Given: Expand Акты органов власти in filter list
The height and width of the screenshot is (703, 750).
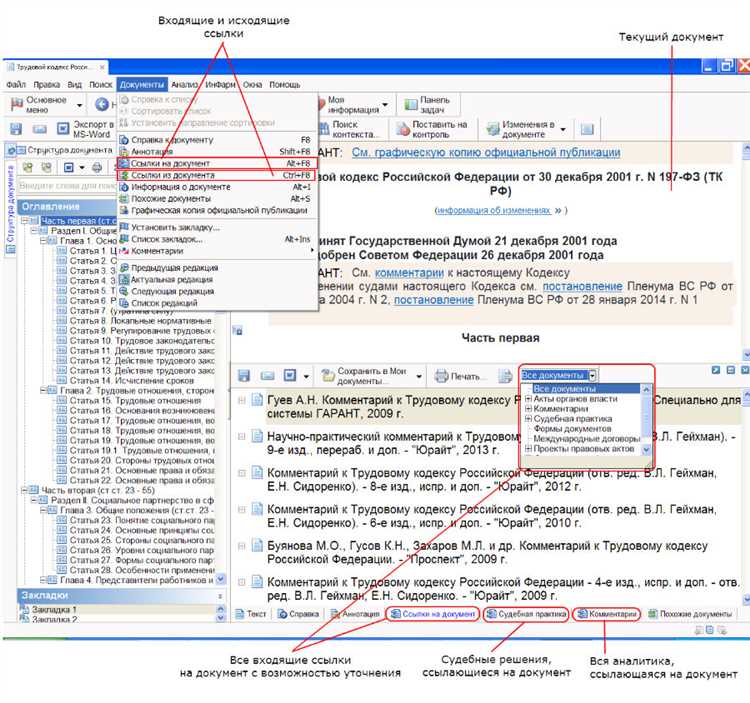Looking at the screenshot, I should pyautogui.click(x=529, y=398).
